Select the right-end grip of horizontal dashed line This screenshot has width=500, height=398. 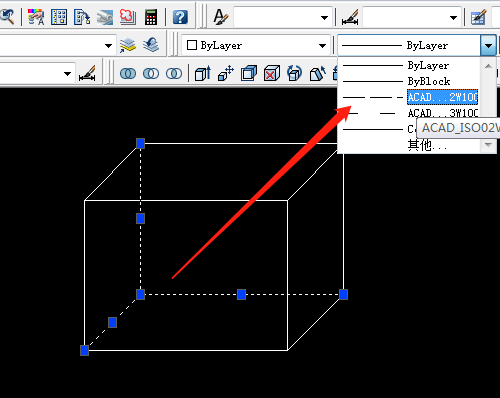tap(343, 294)
